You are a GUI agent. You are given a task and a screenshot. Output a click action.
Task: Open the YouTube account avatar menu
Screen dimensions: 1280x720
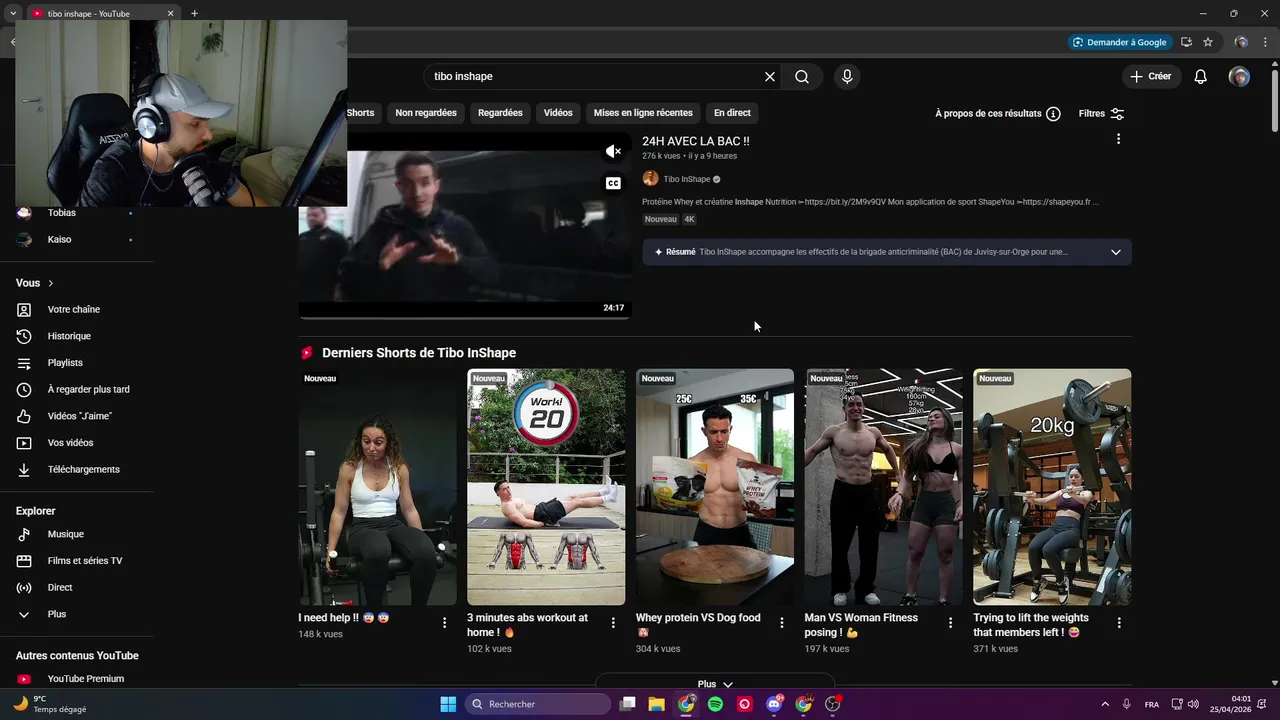pos(1239,77)
